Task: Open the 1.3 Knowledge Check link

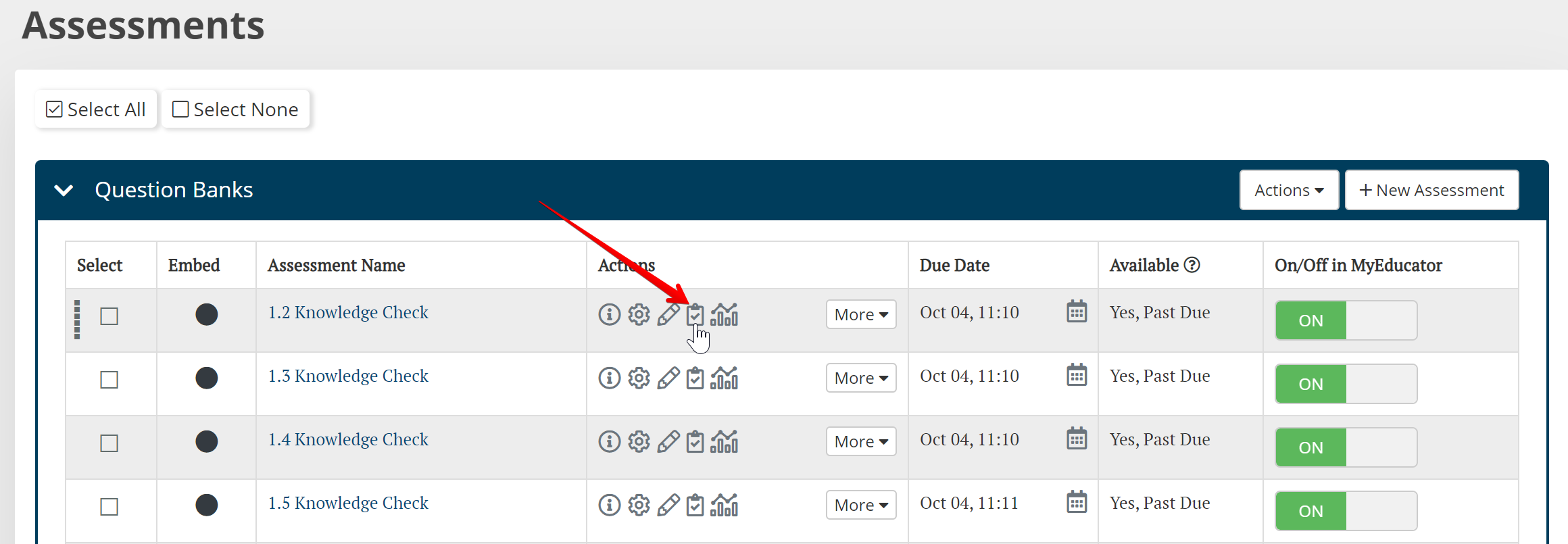Action: click(x=348, y=376)
